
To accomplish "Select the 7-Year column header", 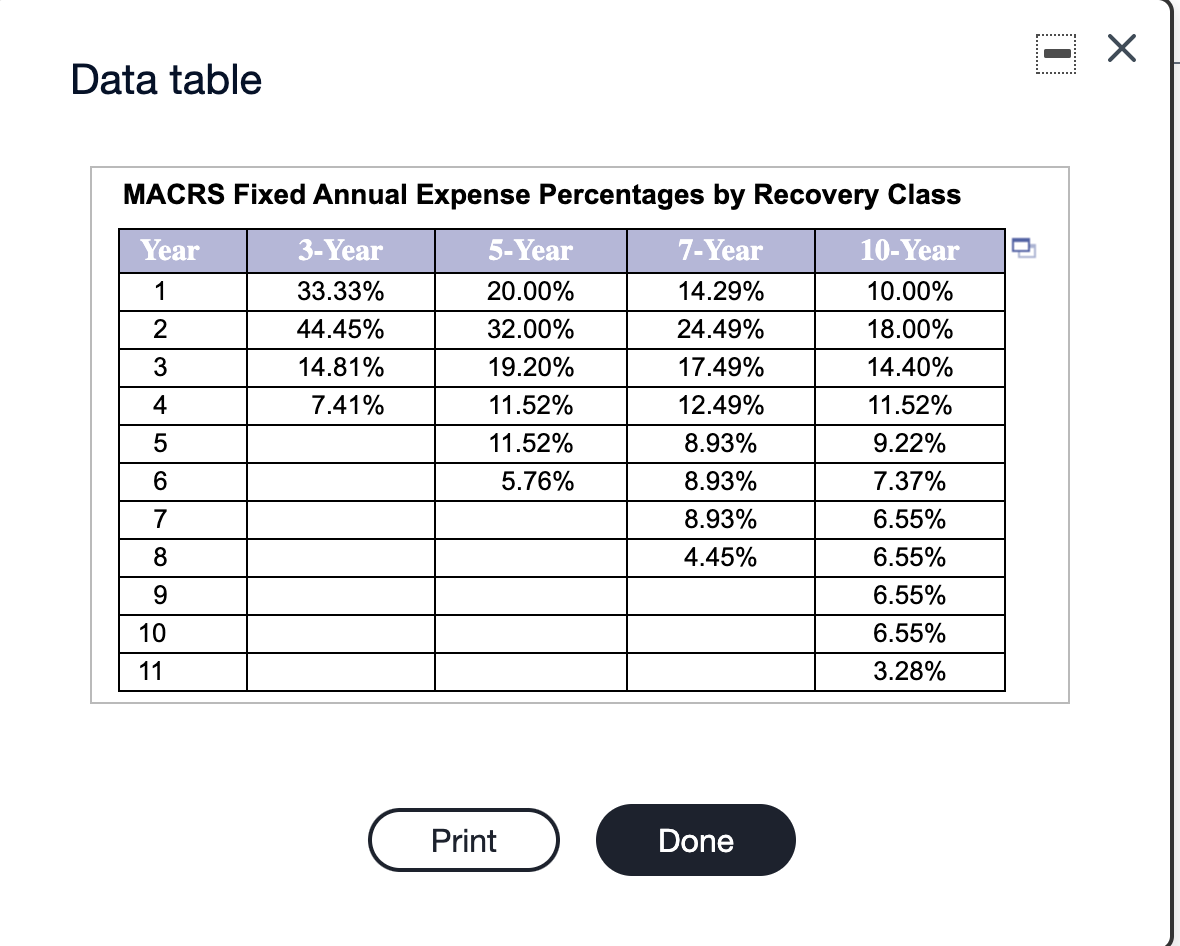I will point(720,251).
